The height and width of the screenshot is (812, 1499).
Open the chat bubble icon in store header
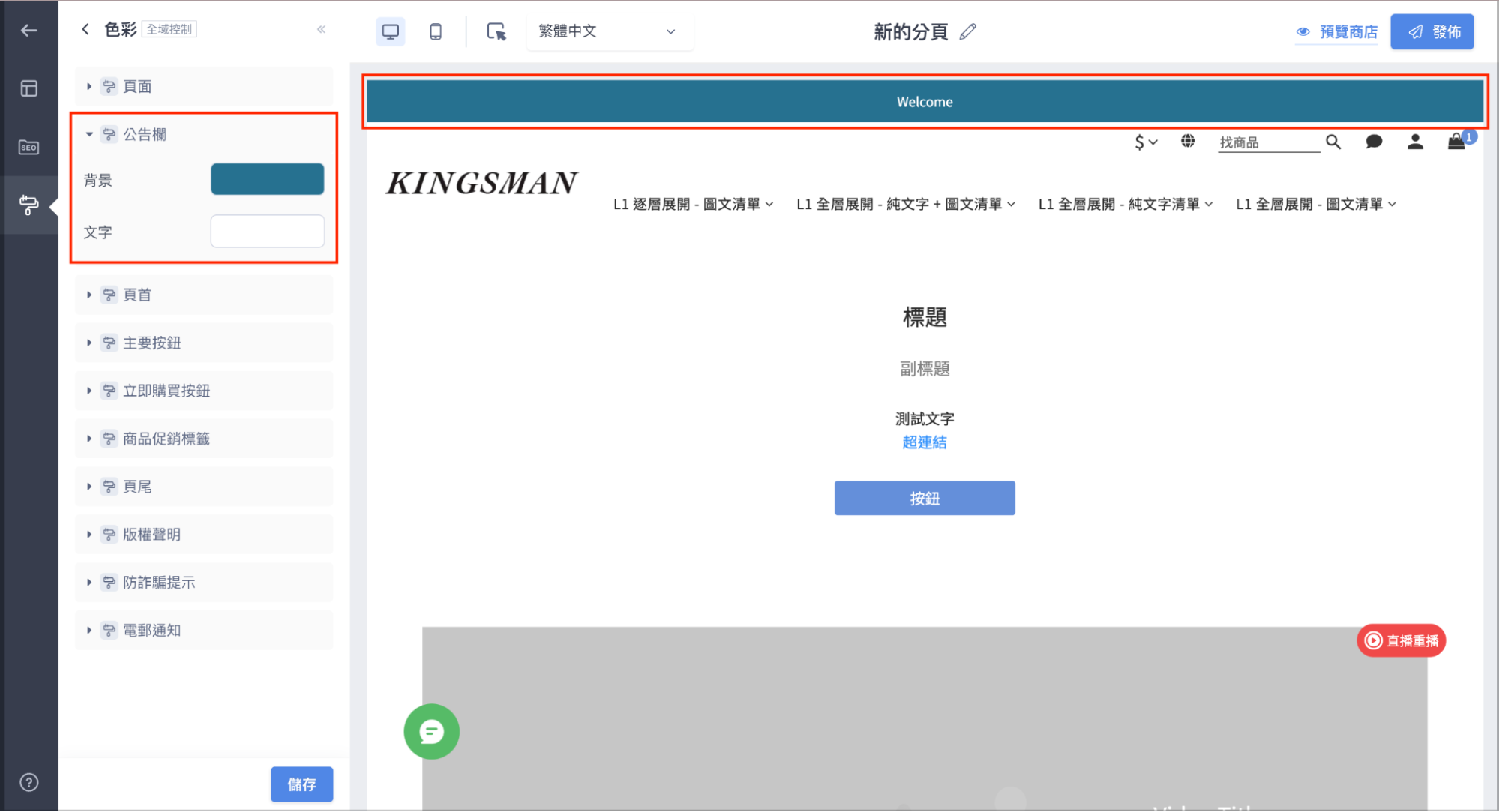point(1374,142)
